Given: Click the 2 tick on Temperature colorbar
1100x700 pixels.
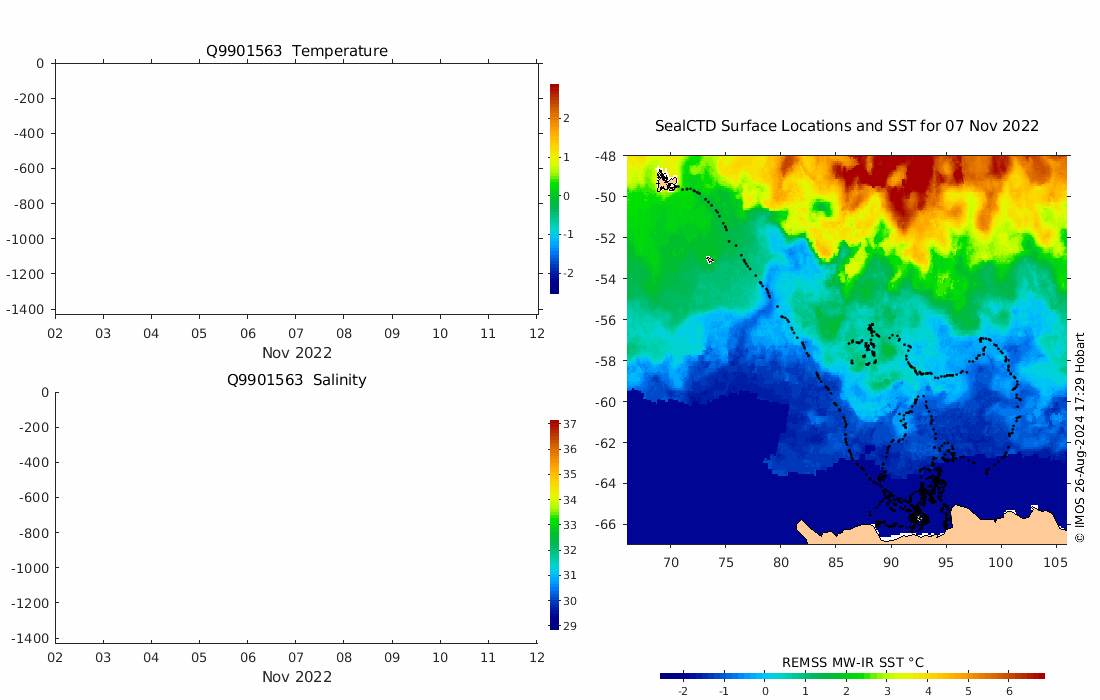Looking at the screenshot, I should 567,118.
